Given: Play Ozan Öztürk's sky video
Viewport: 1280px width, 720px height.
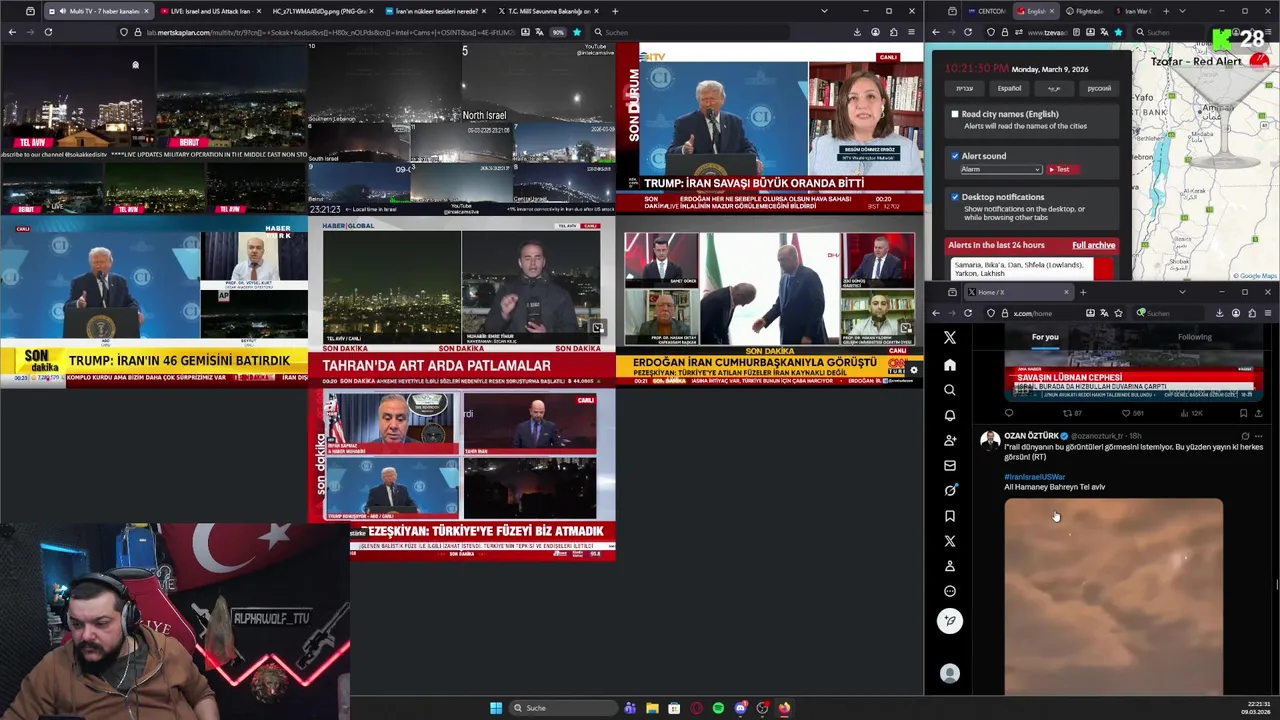Looking at the screenshot, I should [1113, 597].
